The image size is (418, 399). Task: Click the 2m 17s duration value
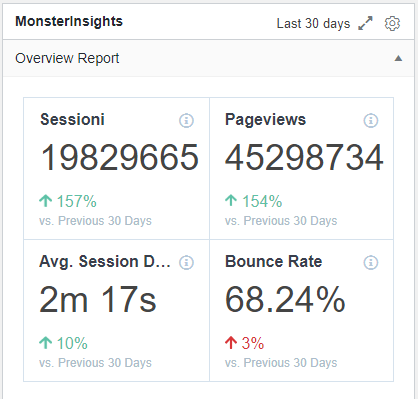(x=98, y=299)
